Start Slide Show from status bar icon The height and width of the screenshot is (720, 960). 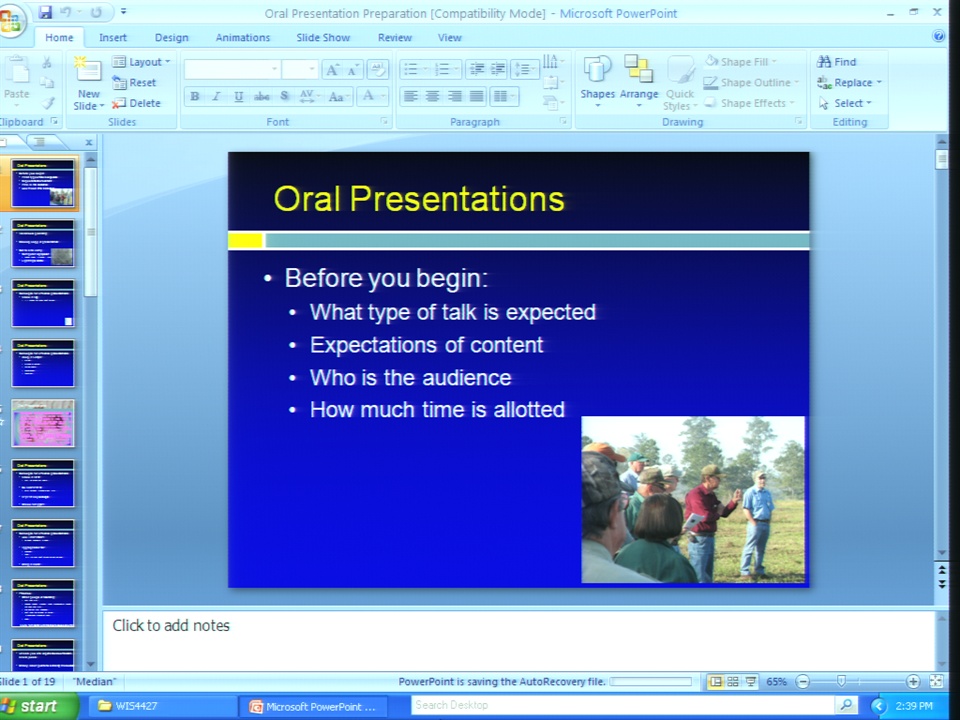click(751, 681)
